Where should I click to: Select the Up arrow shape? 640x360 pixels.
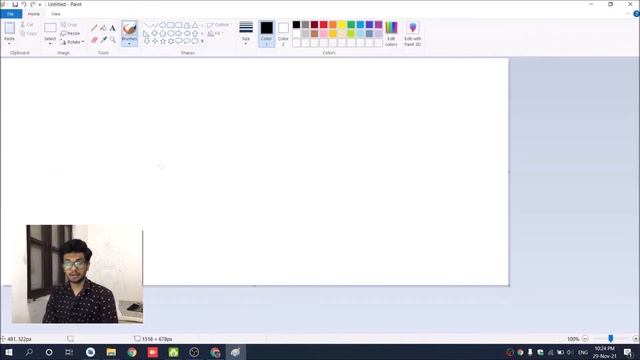[195, 33]
